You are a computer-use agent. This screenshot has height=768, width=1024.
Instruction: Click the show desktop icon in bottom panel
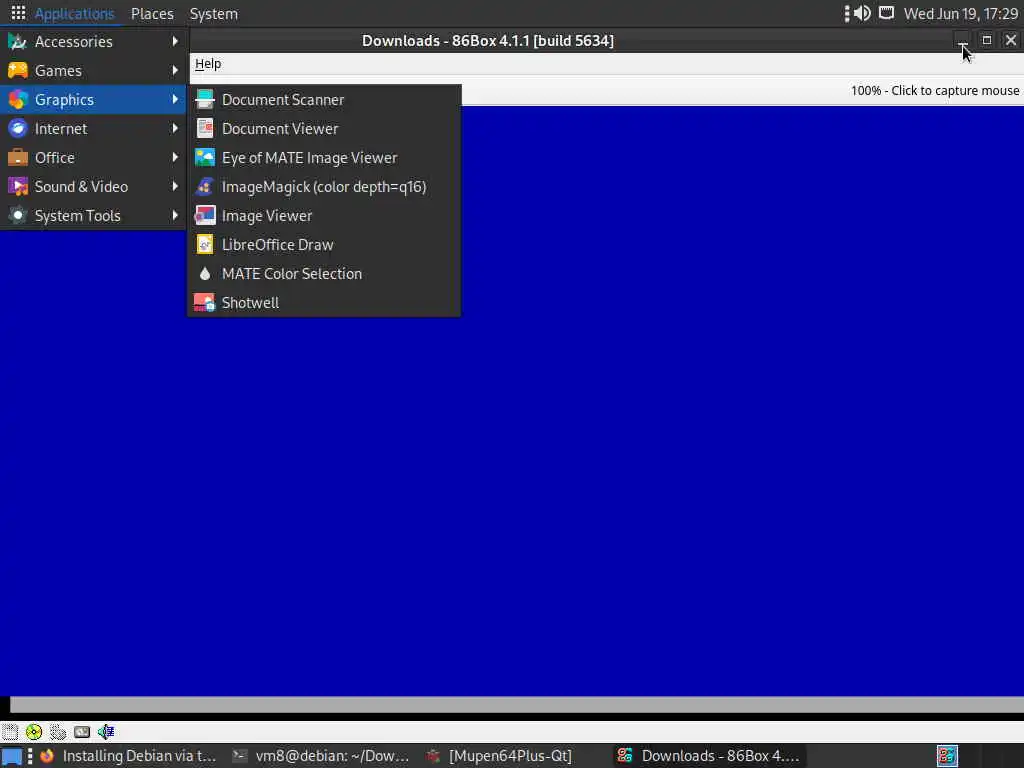12,756
